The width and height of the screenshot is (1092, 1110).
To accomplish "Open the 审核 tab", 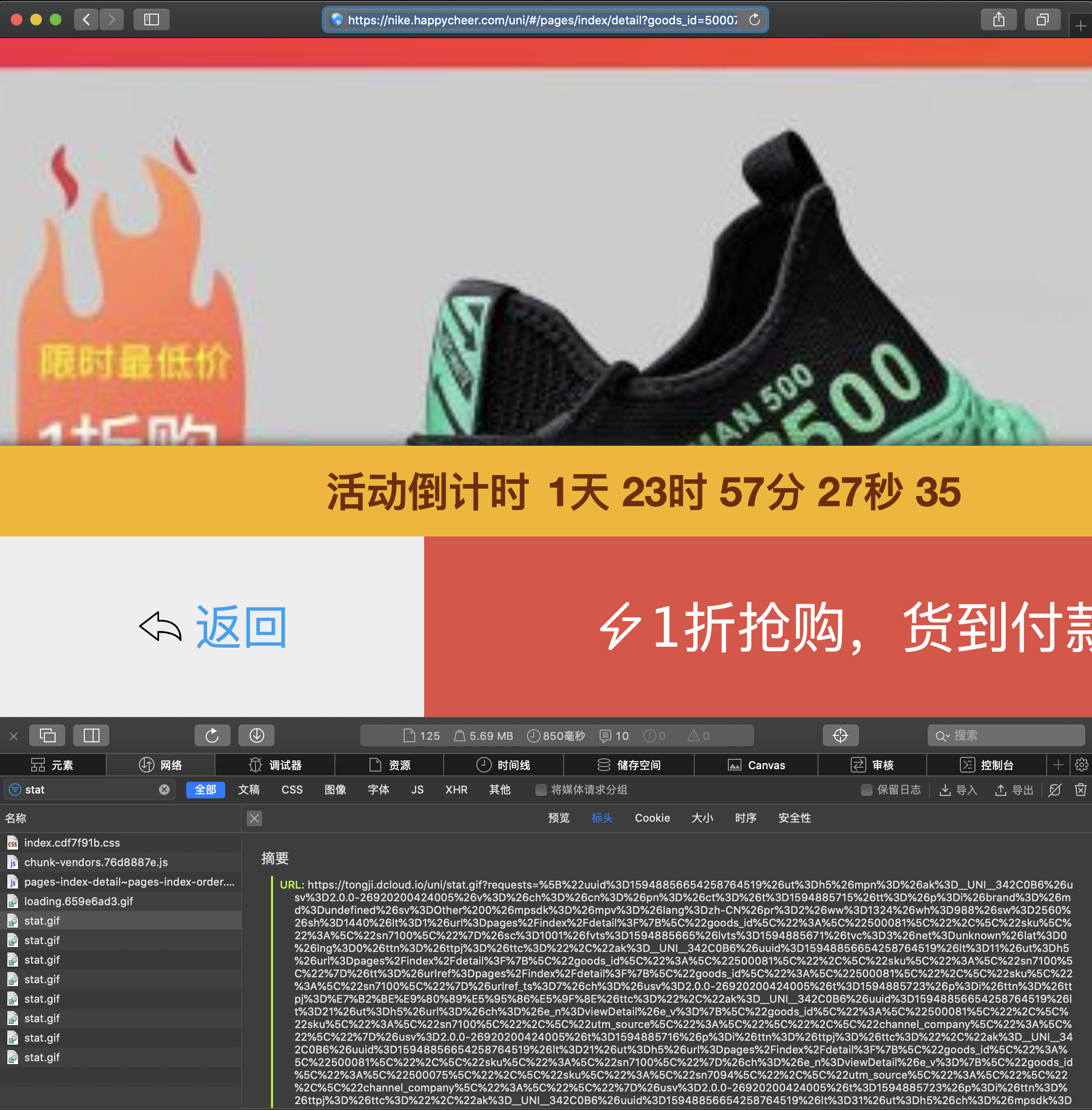I will [872, 765].
